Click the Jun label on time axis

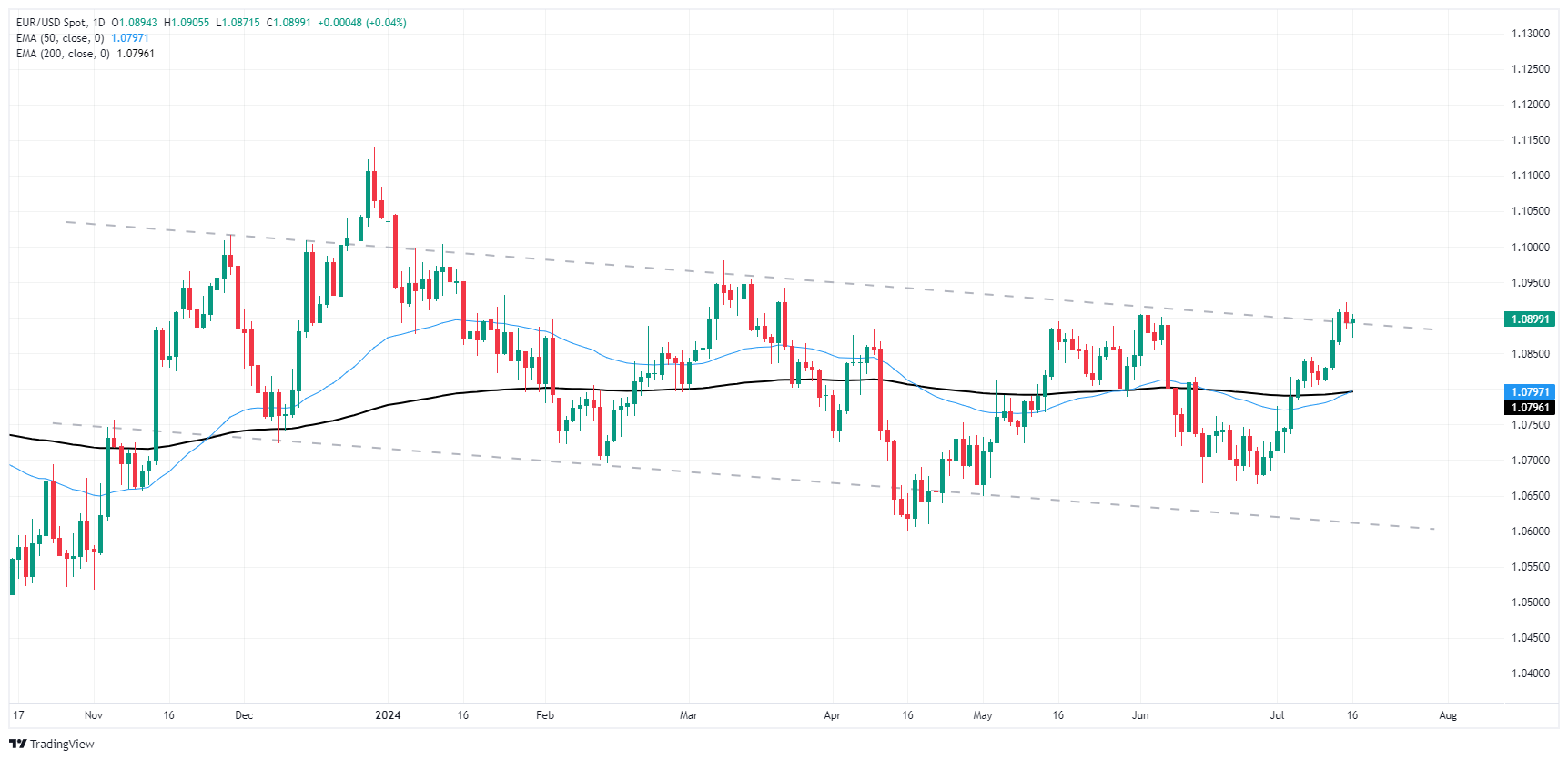(x=1140, y=715)
